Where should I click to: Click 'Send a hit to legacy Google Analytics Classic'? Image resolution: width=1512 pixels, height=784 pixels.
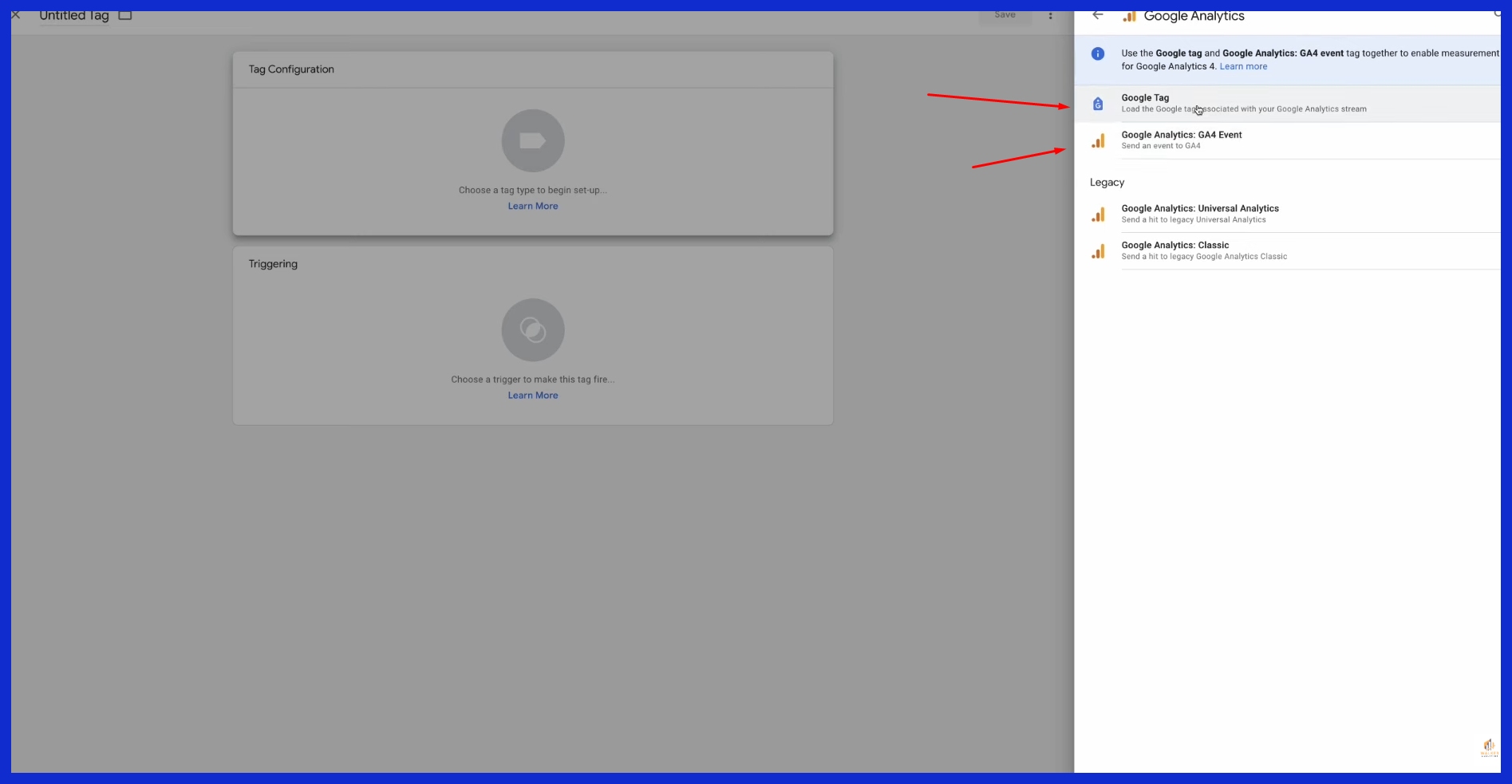1204,257
